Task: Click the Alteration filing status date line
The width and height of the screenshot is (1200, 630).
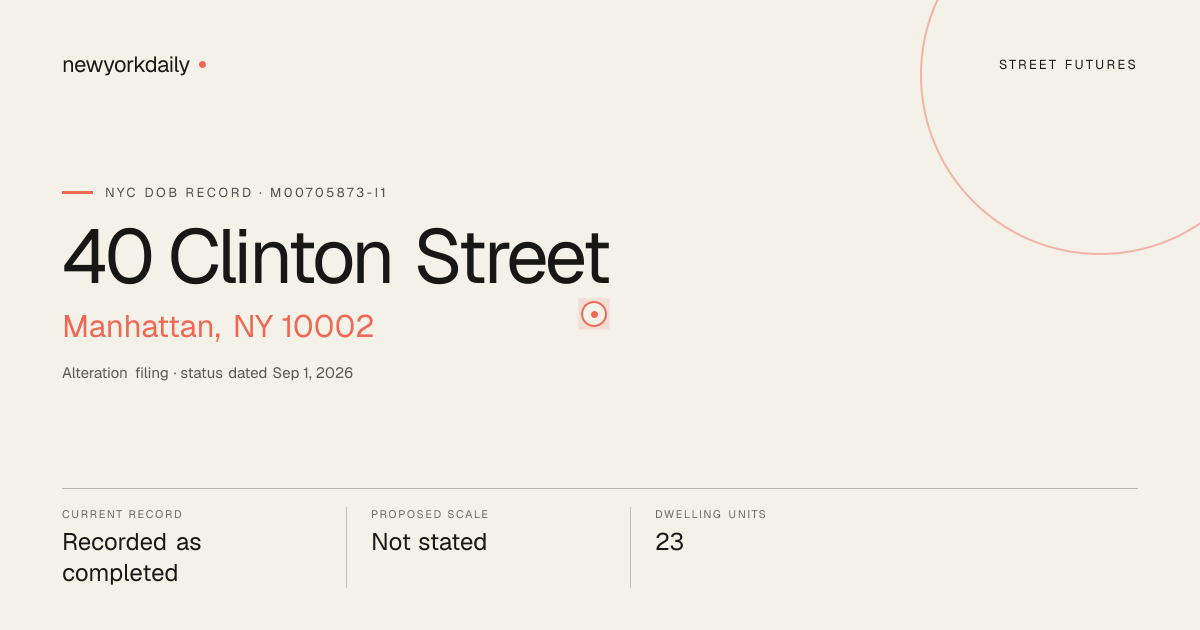Action: point(207,373)
